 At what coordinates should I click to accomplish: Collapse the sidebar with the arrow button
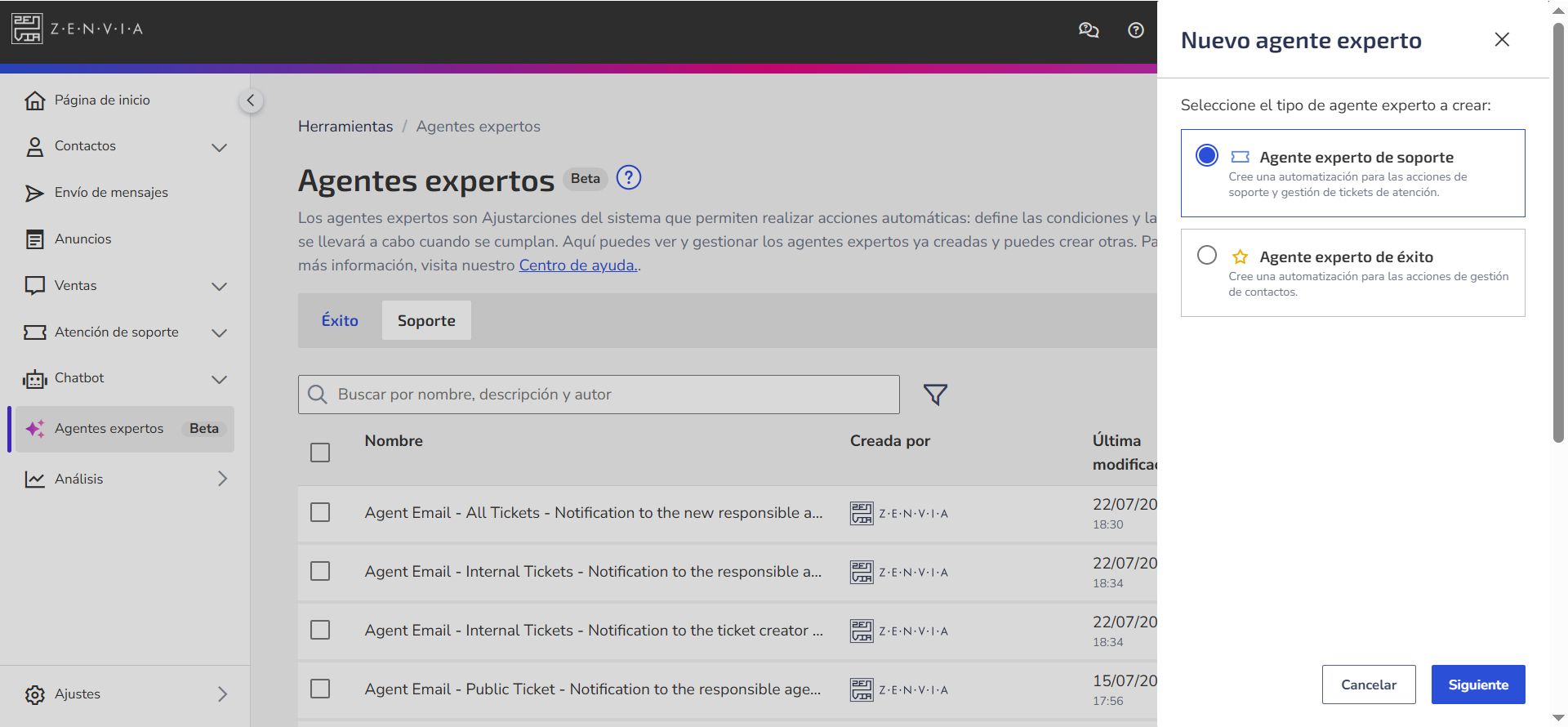tap(251, 100)
